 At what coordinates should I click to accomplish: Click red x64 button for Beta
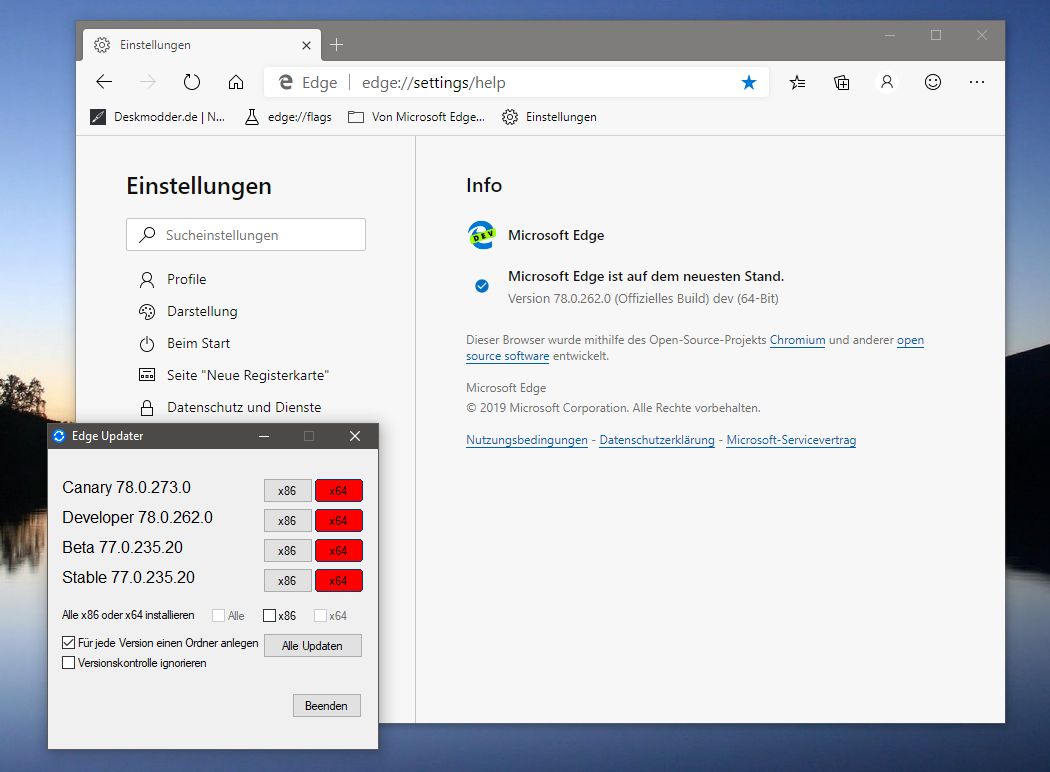click(338, 550)
